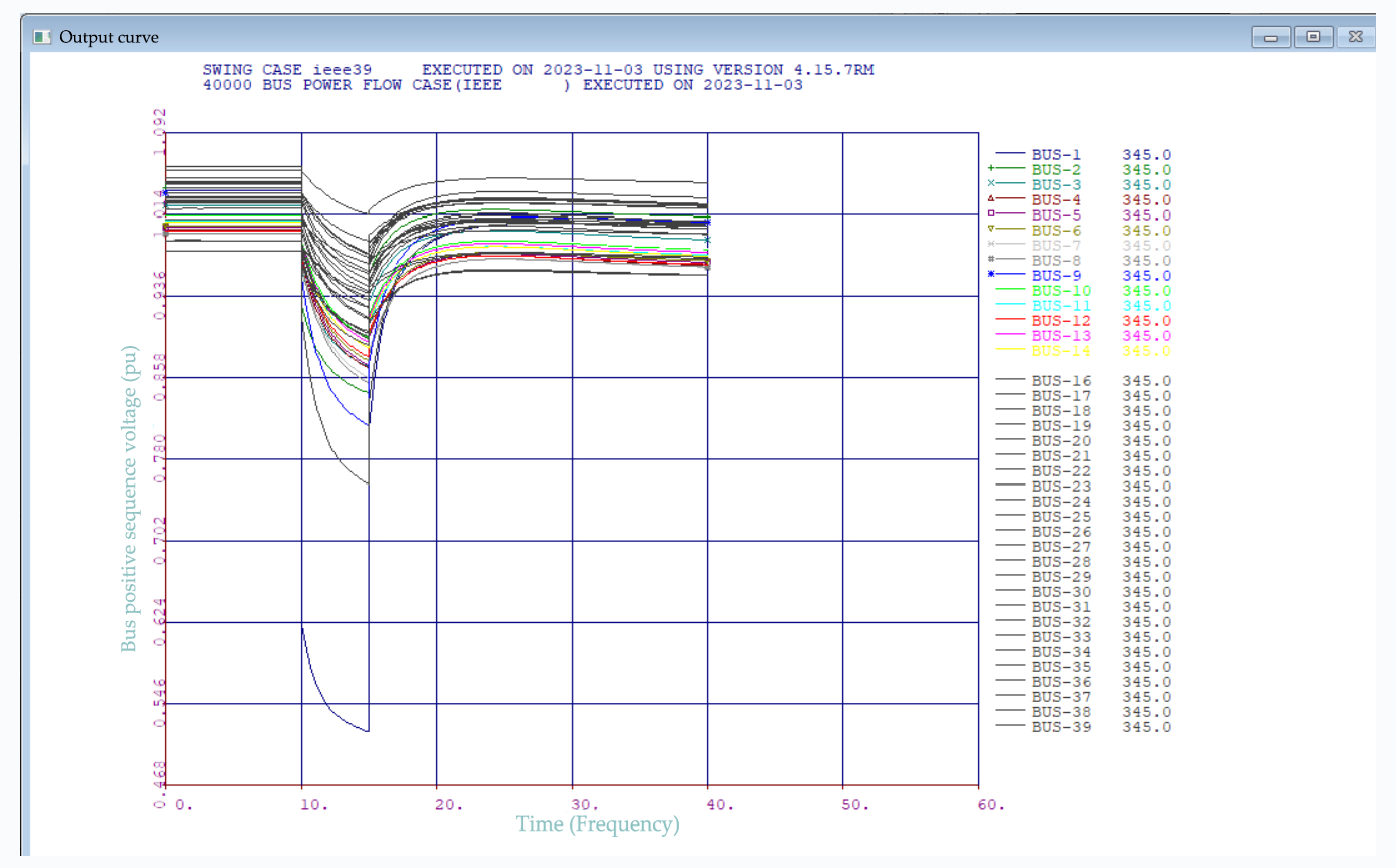Select the BUS-24 legend entry
The width and height of the screenshot is (1396, 868).
point(1083,501)
